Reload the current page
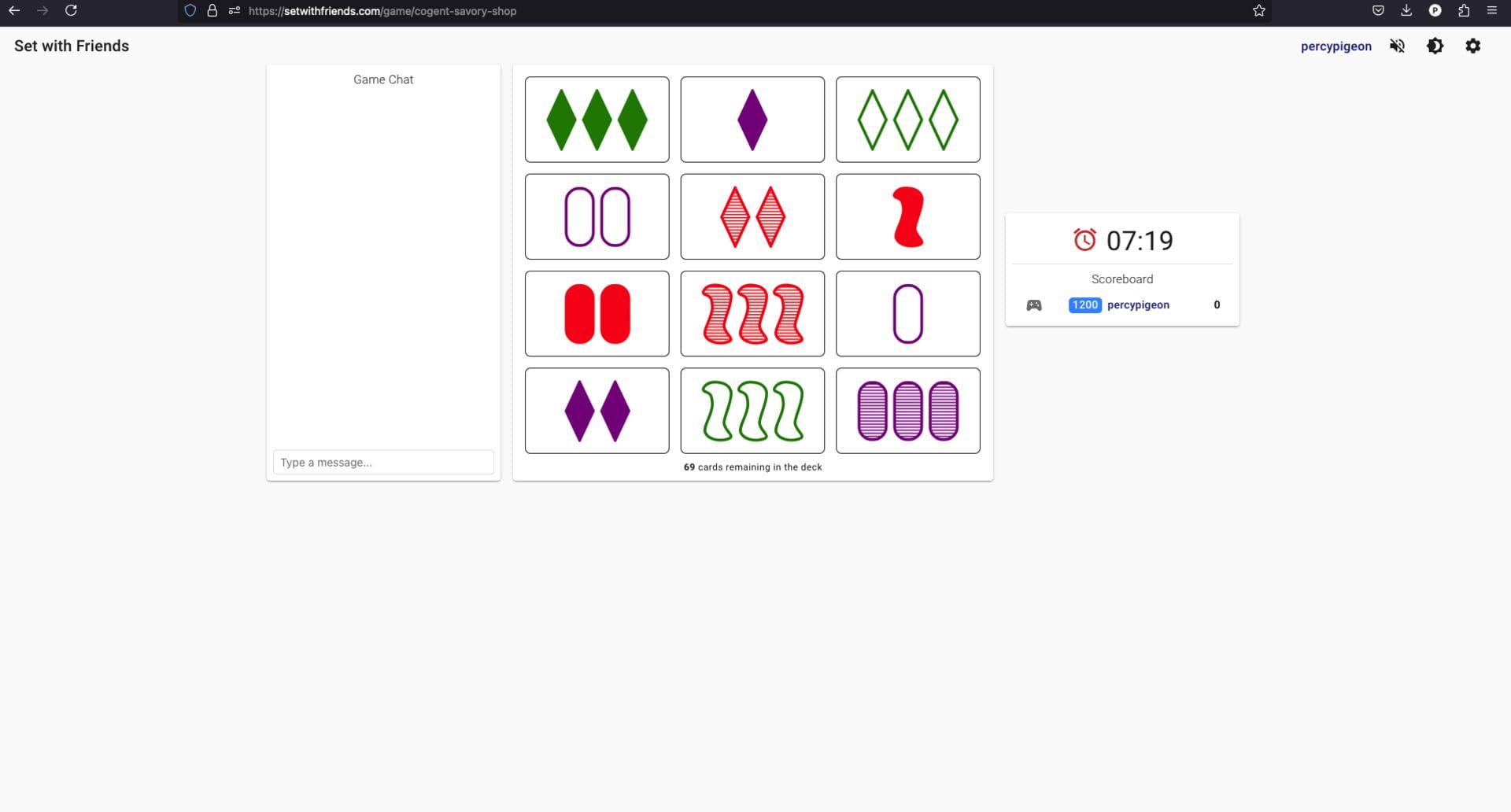The image size is (1511, 812). coord(72,11)
